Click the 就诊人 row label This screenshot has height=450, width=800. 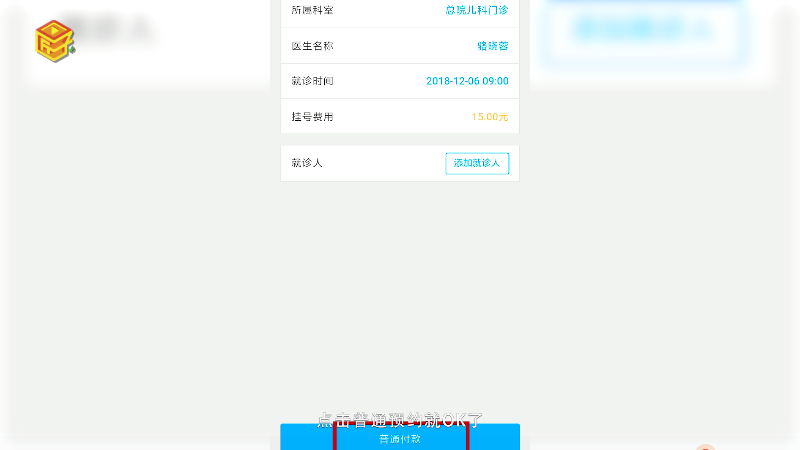click(307, 163)
